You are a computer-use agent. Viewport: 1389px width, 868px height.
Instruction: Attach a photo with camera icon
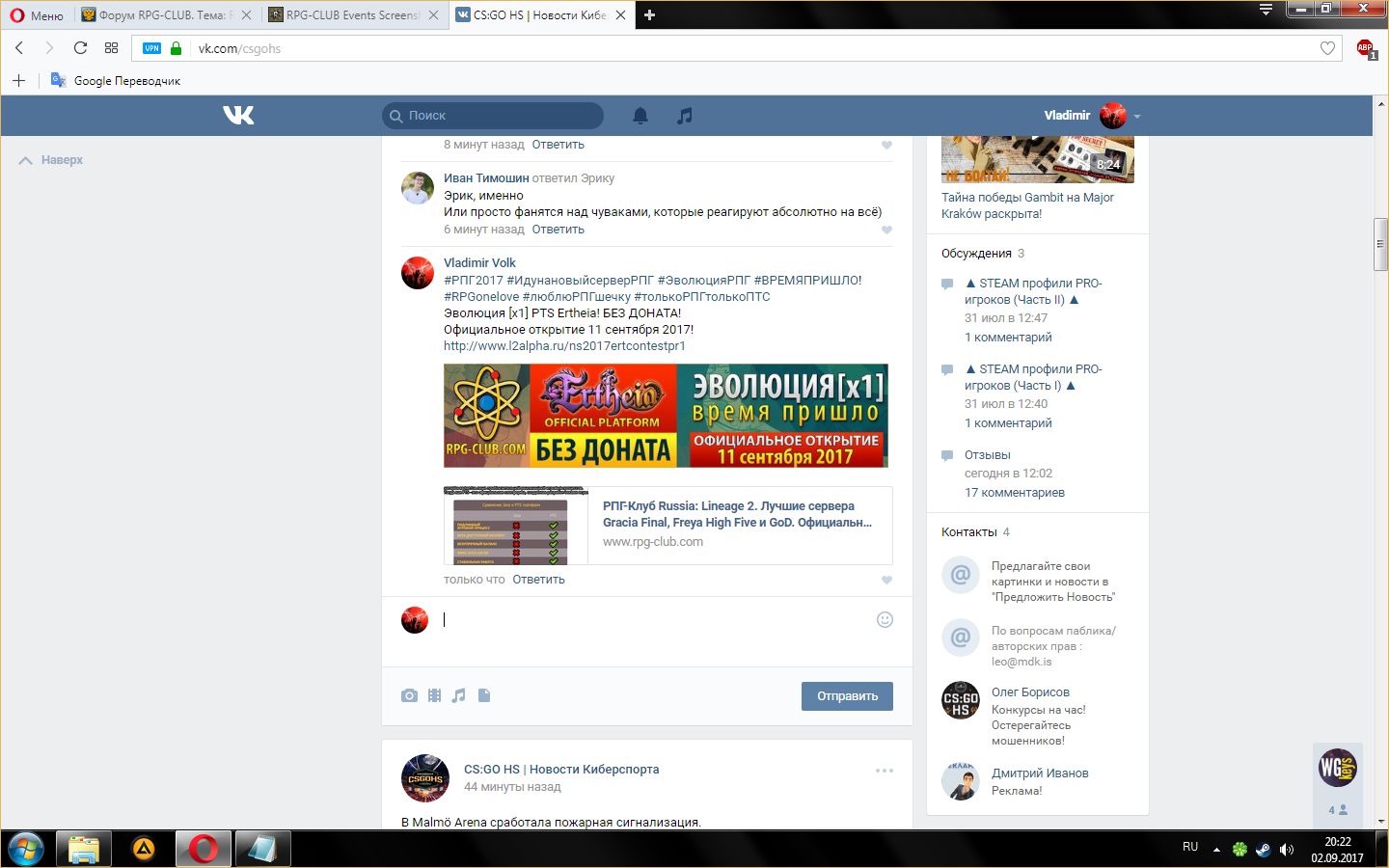(410, 695)
